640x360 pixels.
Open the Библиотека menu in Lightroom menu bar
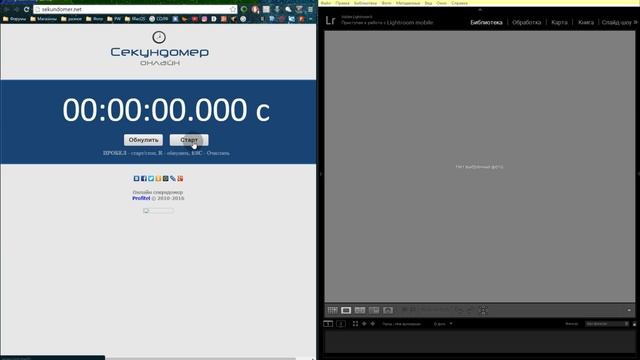tap(365, 3)
